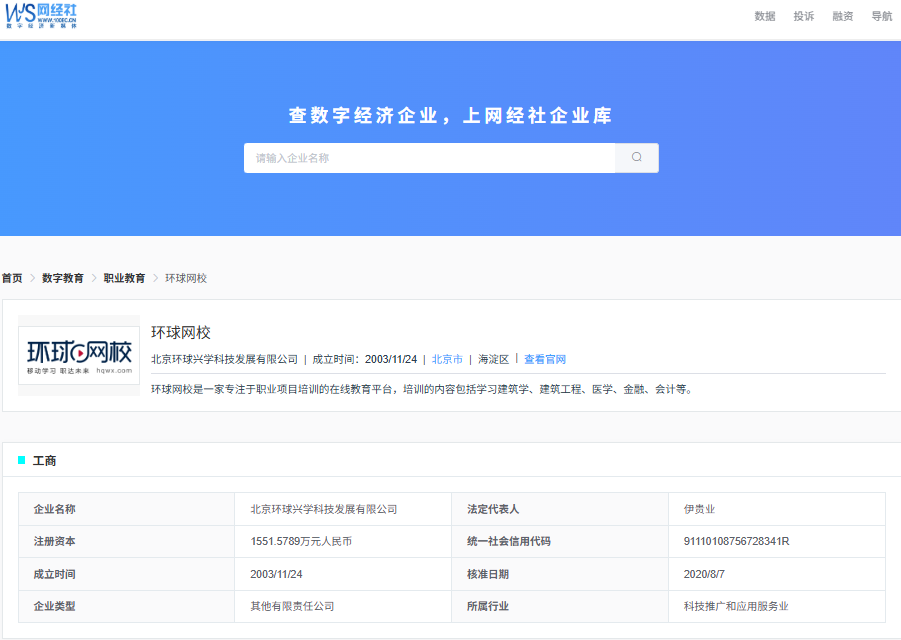Open the 投诉 navigation item
901x640 pixels.
pyautogui.click(x=804, y=16)
